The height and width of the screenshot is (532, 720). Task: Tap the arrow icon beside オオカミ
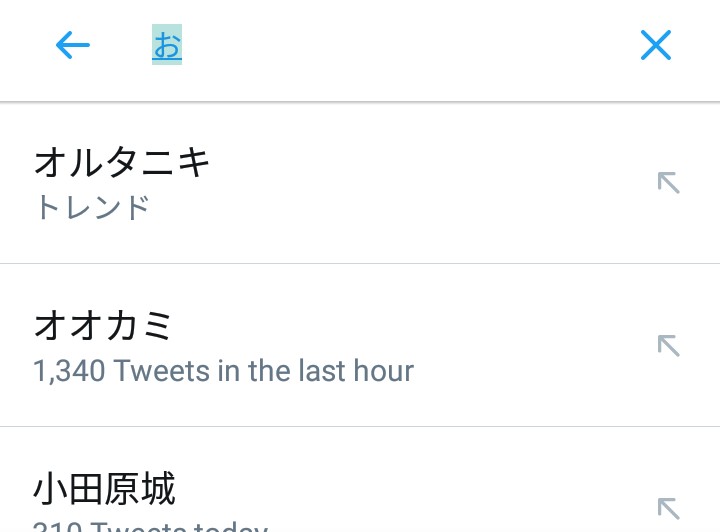point(668,346)
